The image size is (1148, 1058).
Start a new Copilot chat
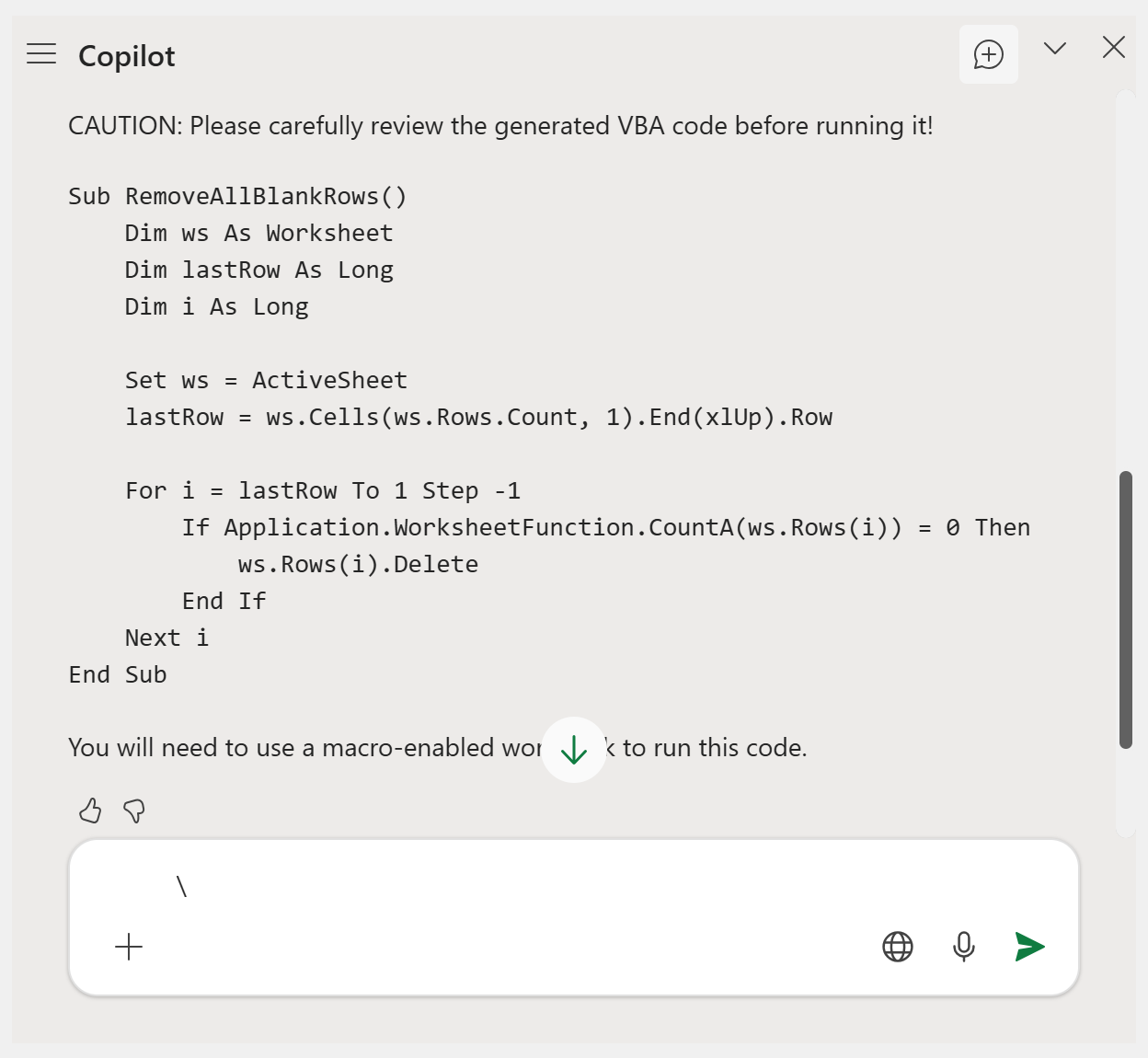pos(988,54)
